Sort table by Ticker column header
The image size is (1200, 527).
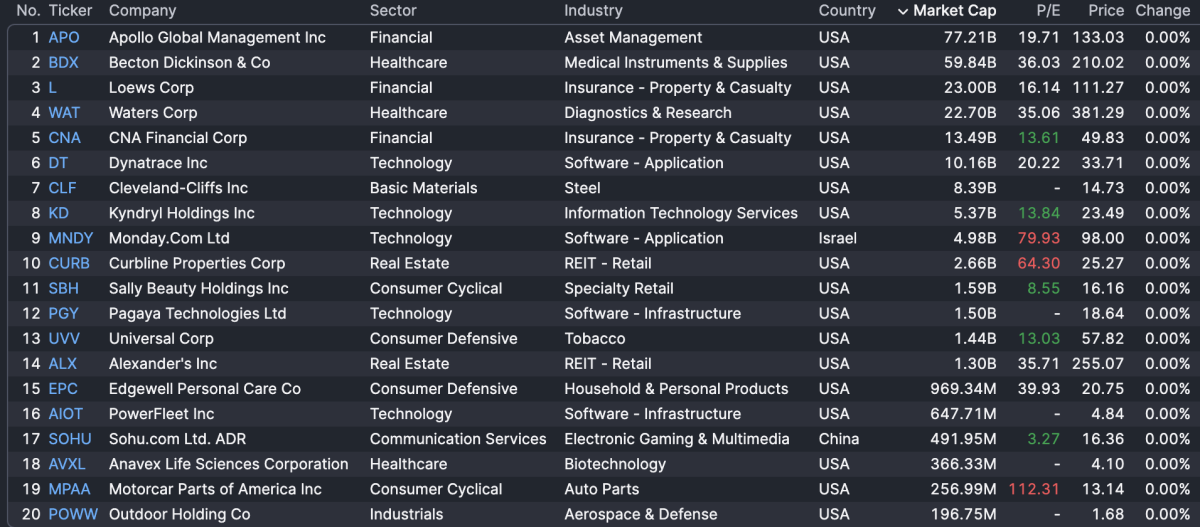click(70, 11)
